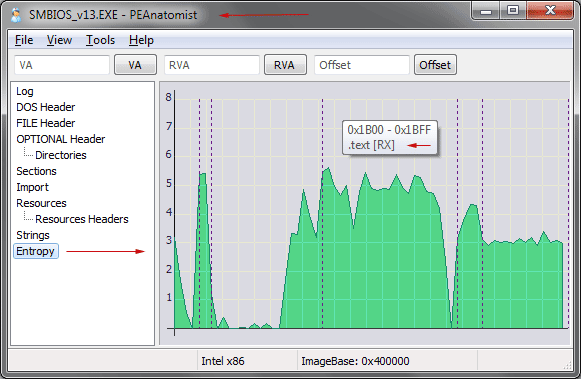Click the PEAnatomist app icon in title bar
581x379 pixels.
point(16,15)
